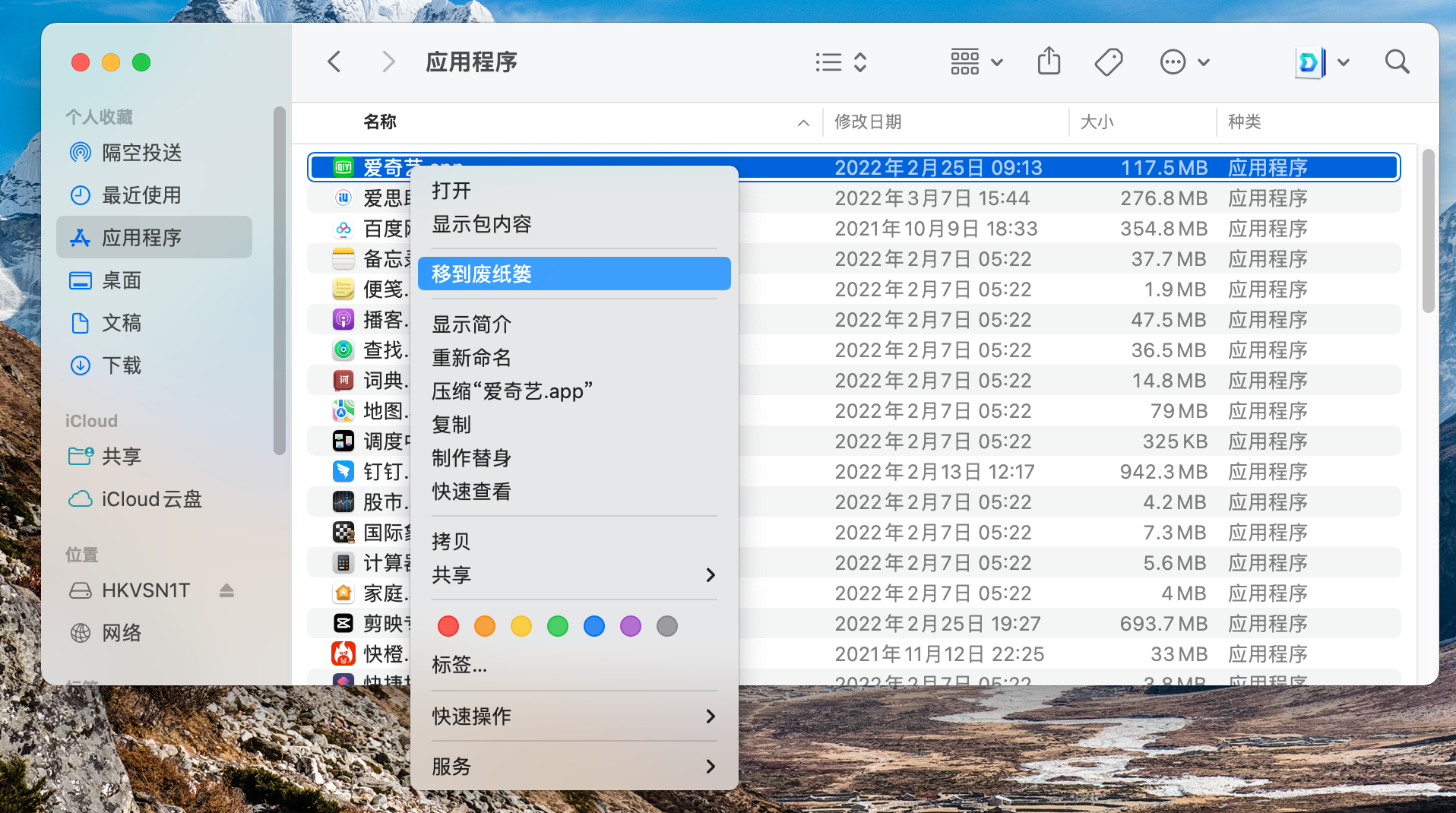Sort by the 名称 column header

(380, 122)
